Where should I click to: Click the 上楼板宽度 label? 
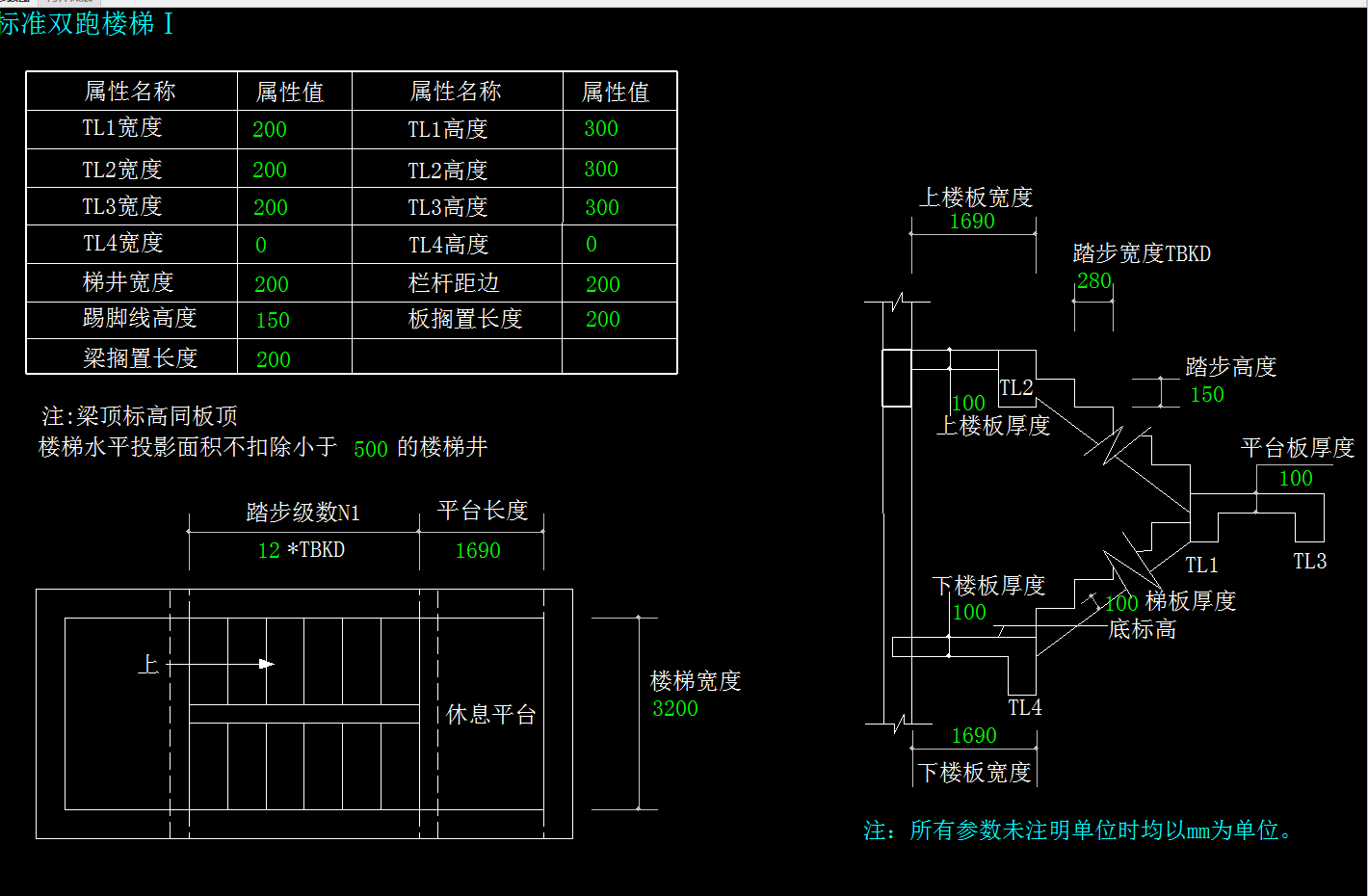click(976, 198)
